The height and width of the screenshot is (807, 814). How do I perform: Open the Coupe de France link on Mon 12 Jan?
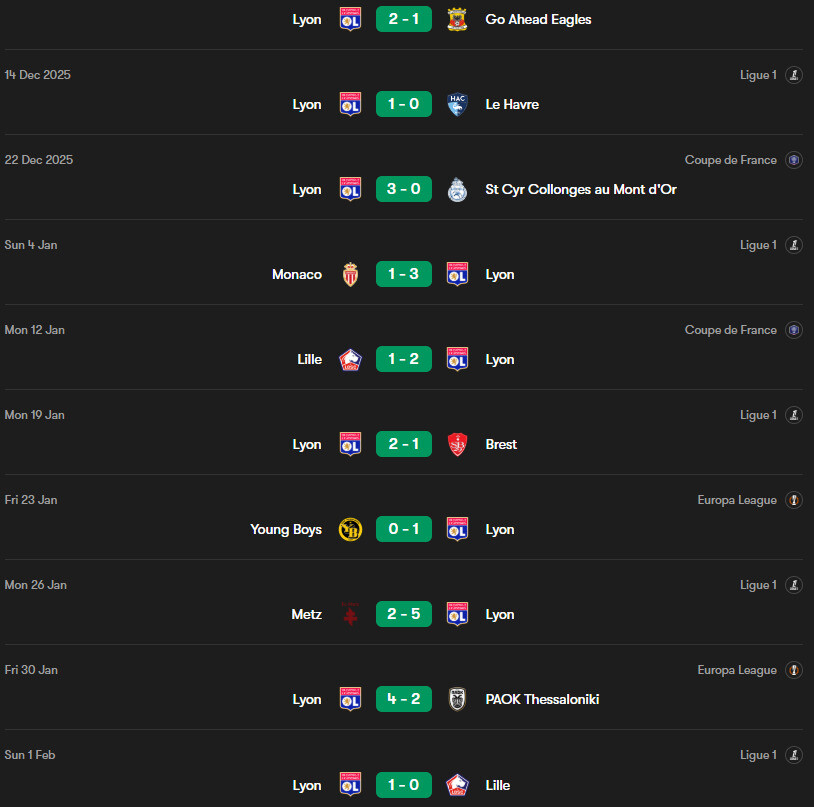(730, 330)
